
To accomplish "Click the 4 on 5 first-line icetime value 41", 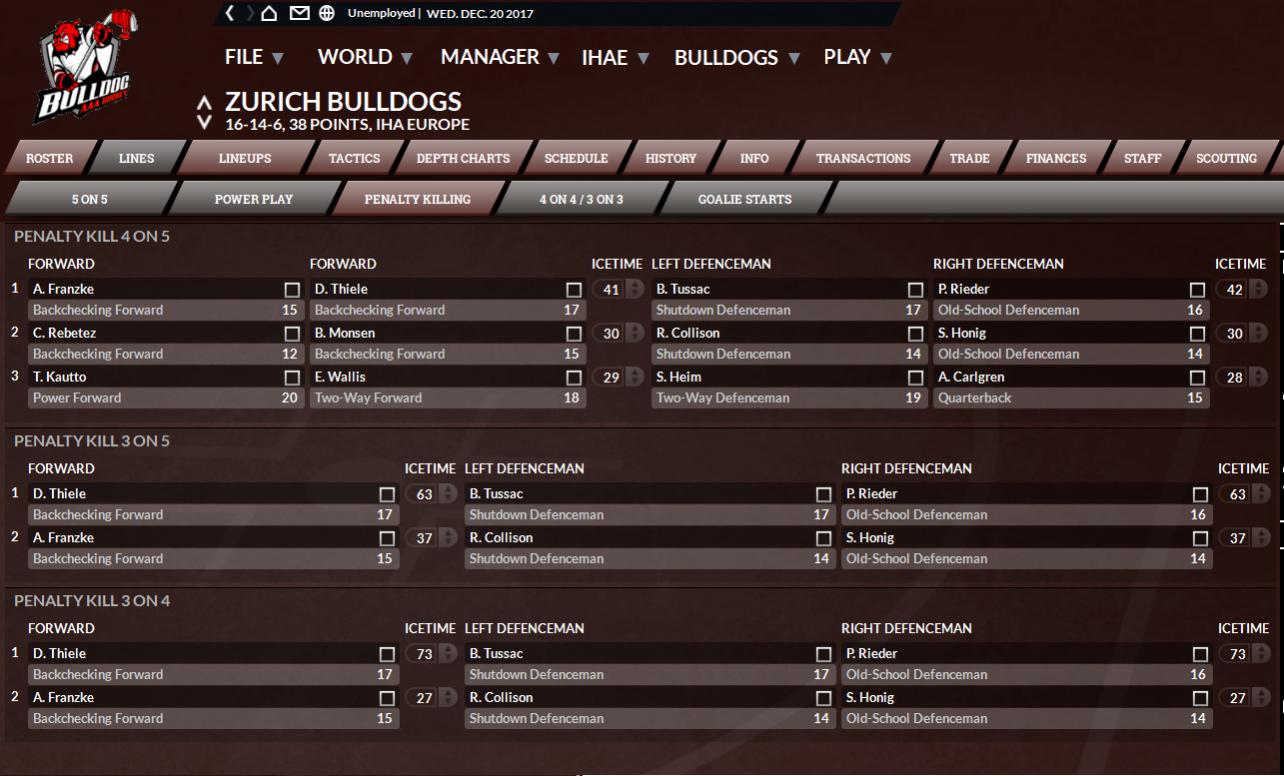I will click(611, 290).
